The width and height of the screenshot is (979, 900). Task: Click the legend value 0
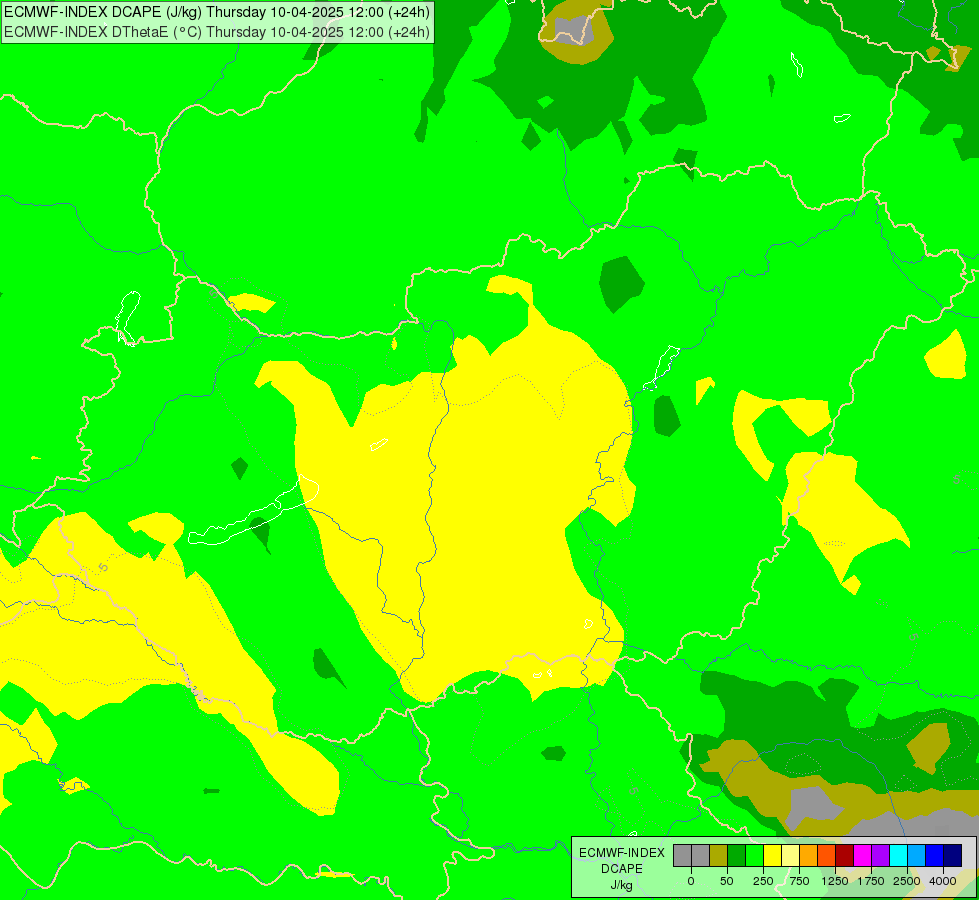691,881
